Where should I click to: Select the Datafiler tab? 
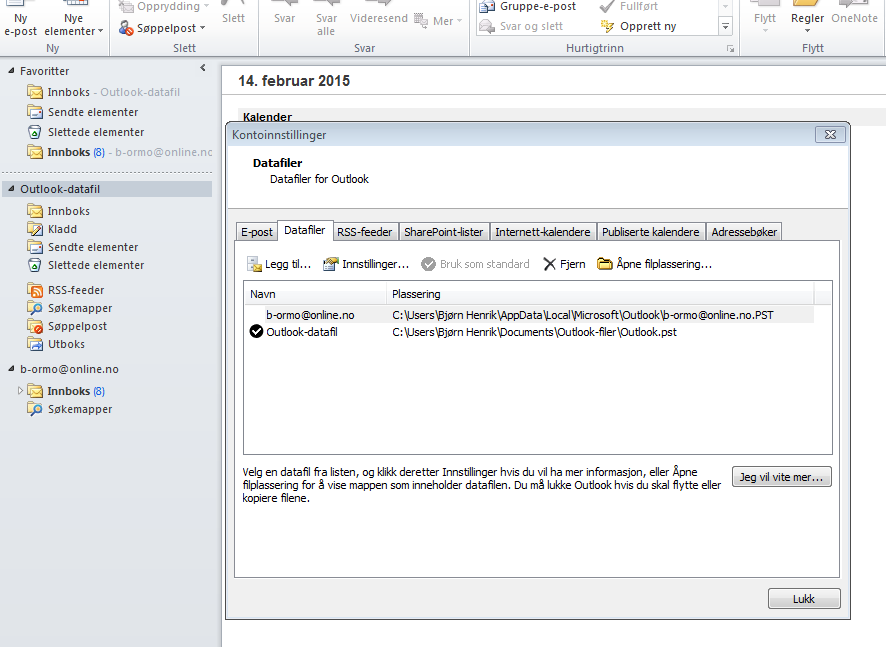[x=305, y=230]
